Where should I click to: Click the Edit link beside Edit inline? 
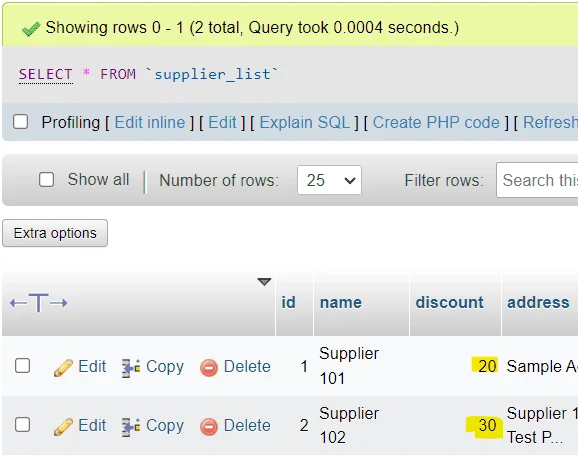click(x=222, y=122)
